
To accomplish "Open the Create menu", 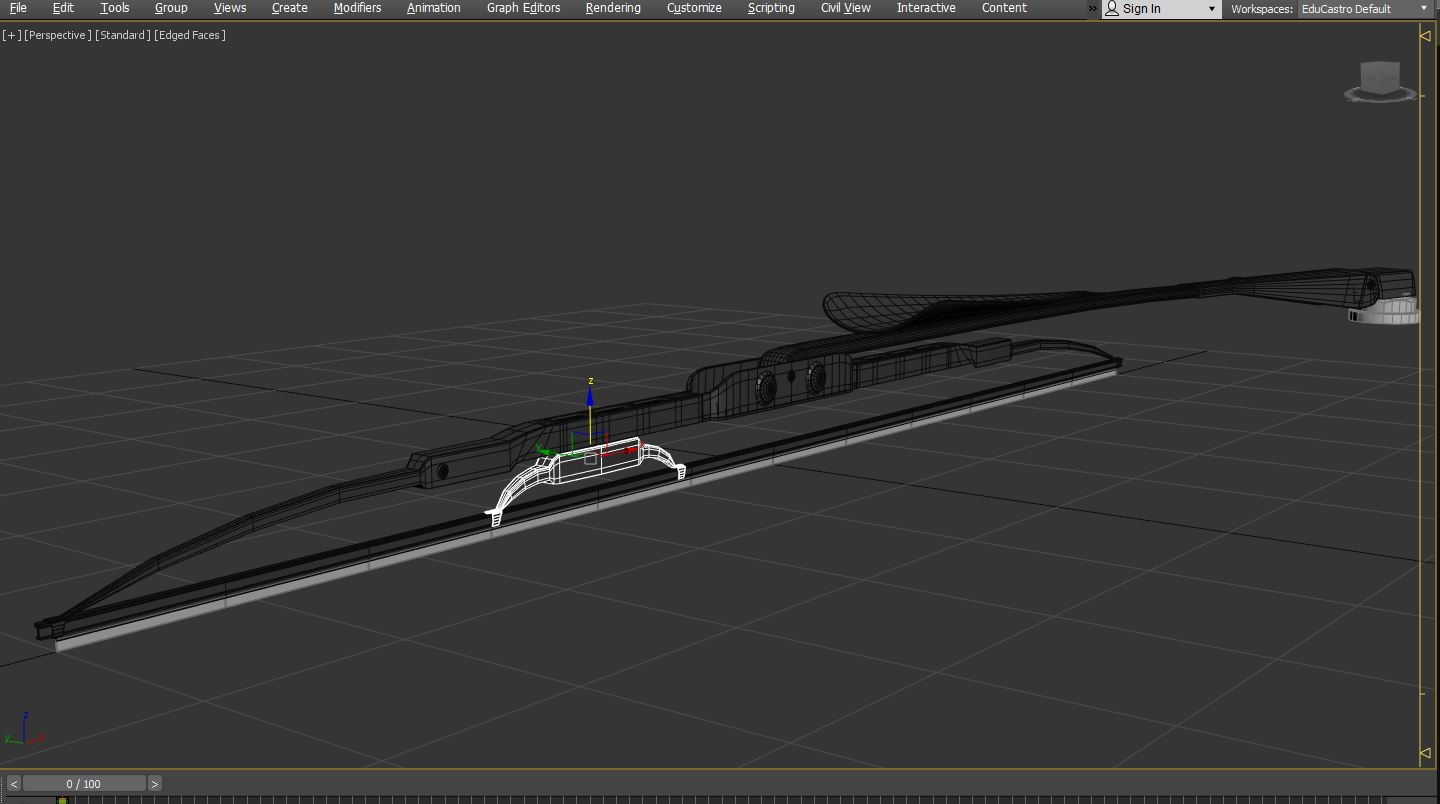I will coord(290,8).
